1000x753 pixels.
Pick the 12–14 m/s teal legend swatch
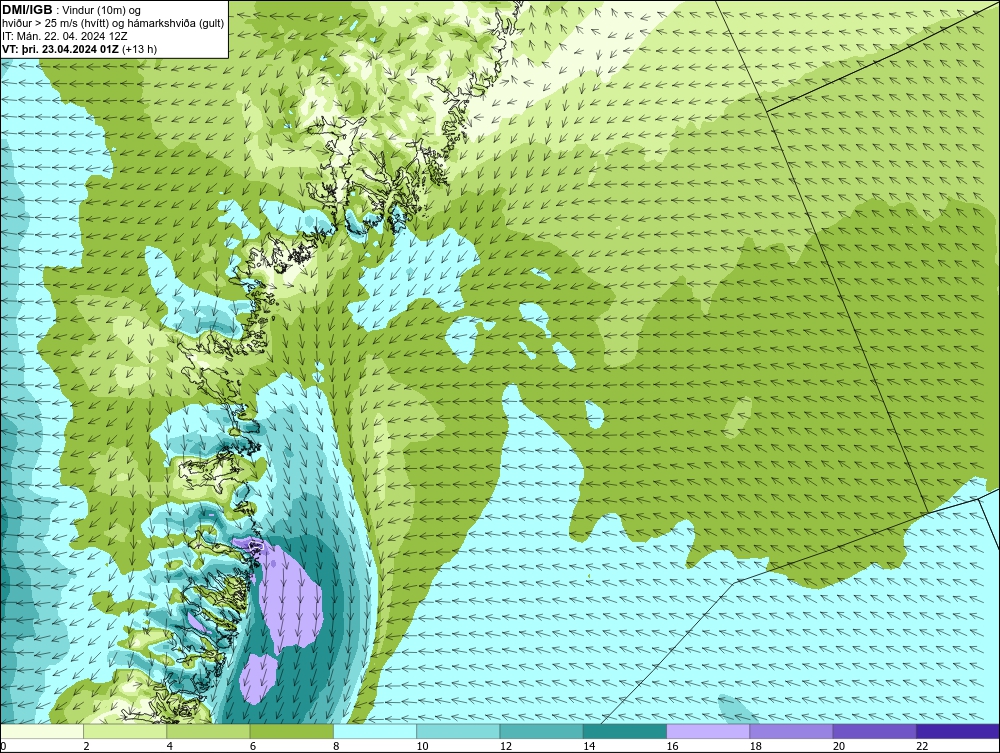tap(541, 731)
